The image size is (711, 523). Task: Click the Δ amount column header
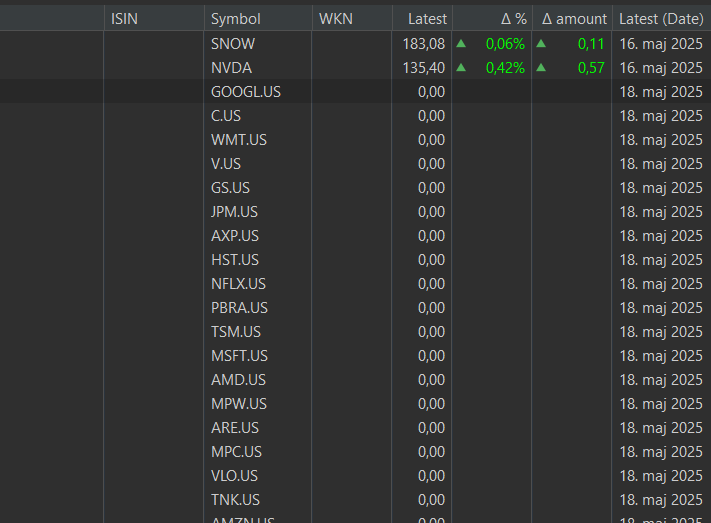tap(574, 19)
